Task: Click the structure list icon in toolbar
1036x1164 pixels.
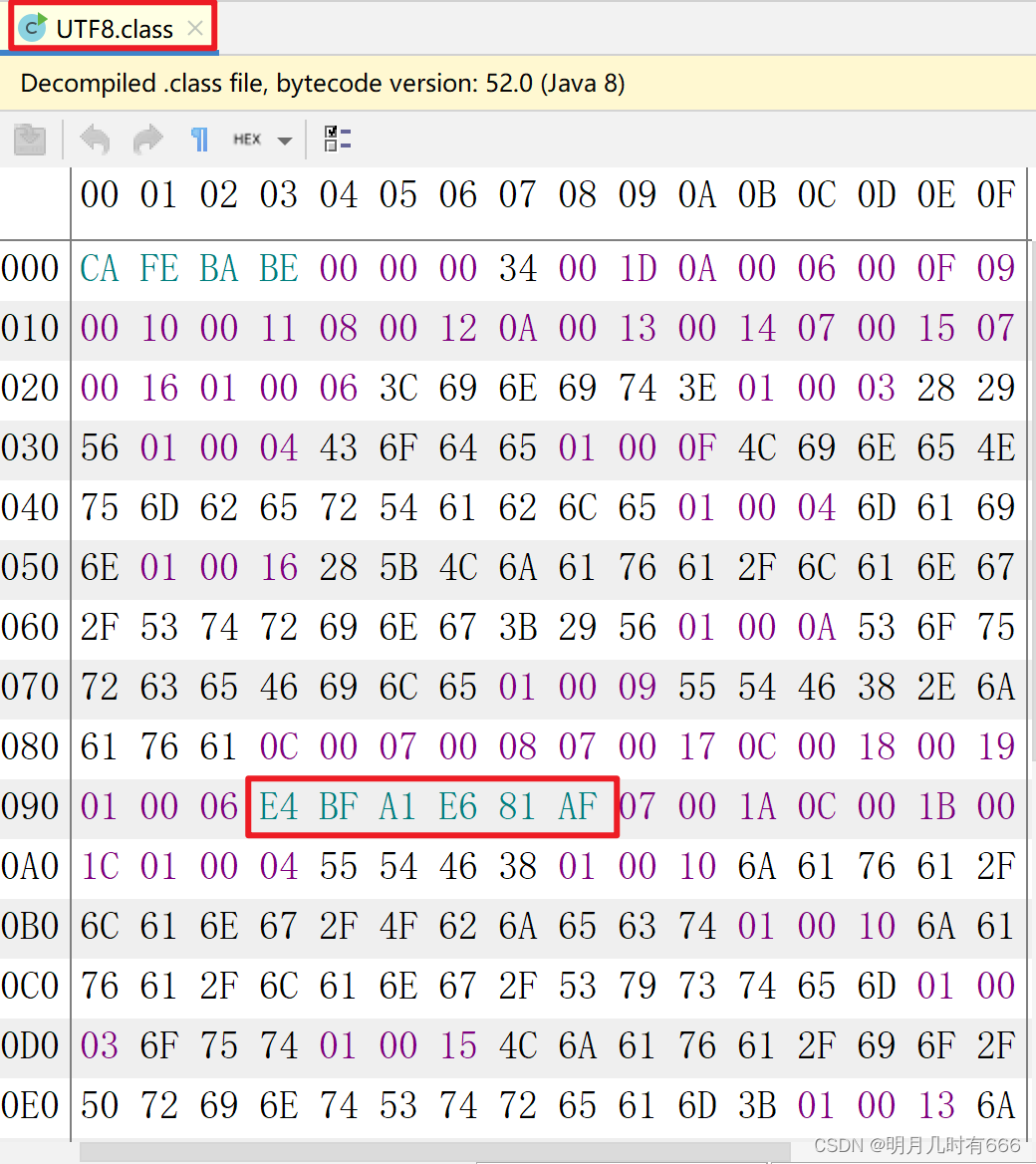Action: pos(337,139)
